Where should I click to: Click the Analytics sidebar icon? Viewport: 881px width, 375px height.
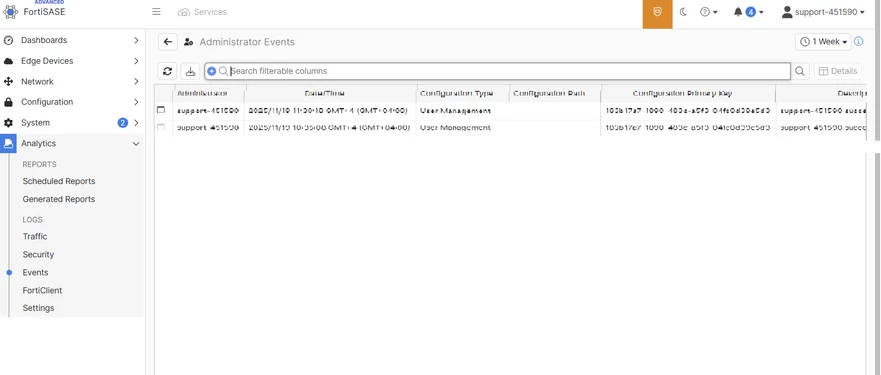8,143
